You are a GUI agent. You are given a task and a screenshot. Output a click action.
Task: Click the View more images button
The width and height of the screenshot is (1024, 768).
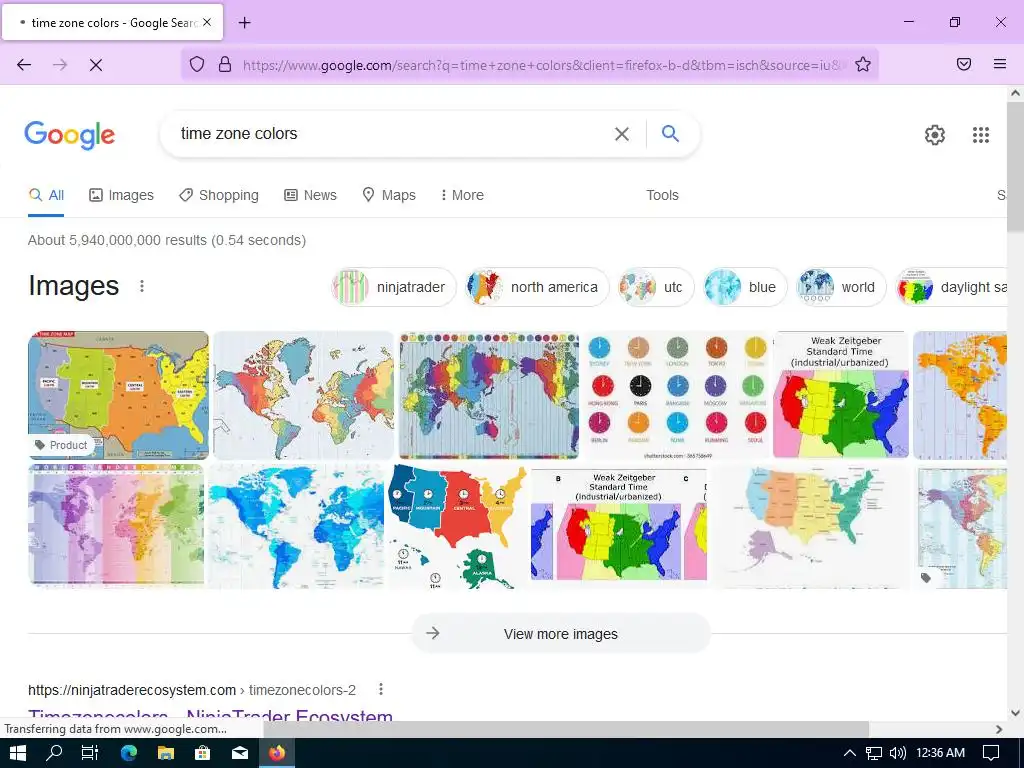pyautogui.click(x=560, y=633)
